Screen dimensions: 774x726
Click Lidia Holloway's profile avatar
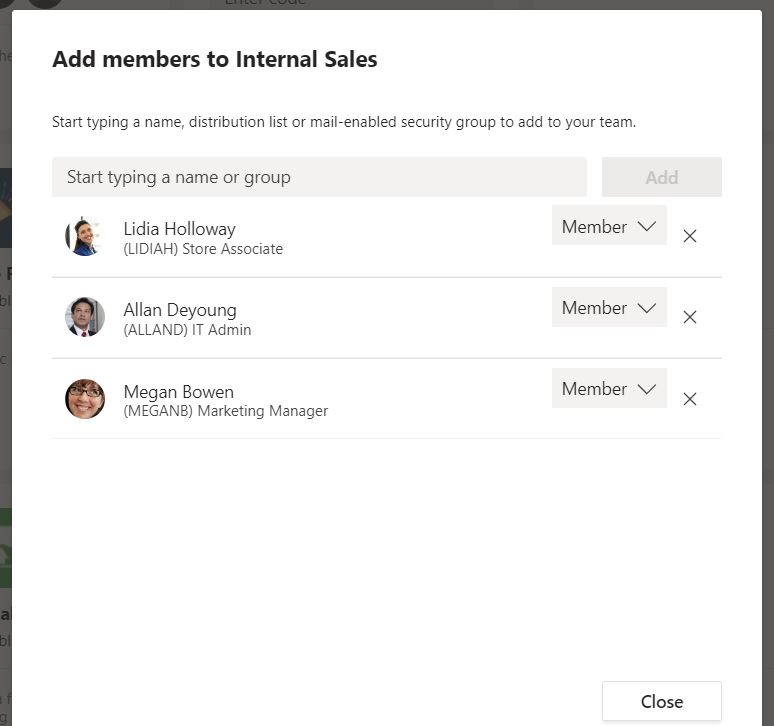85,236
